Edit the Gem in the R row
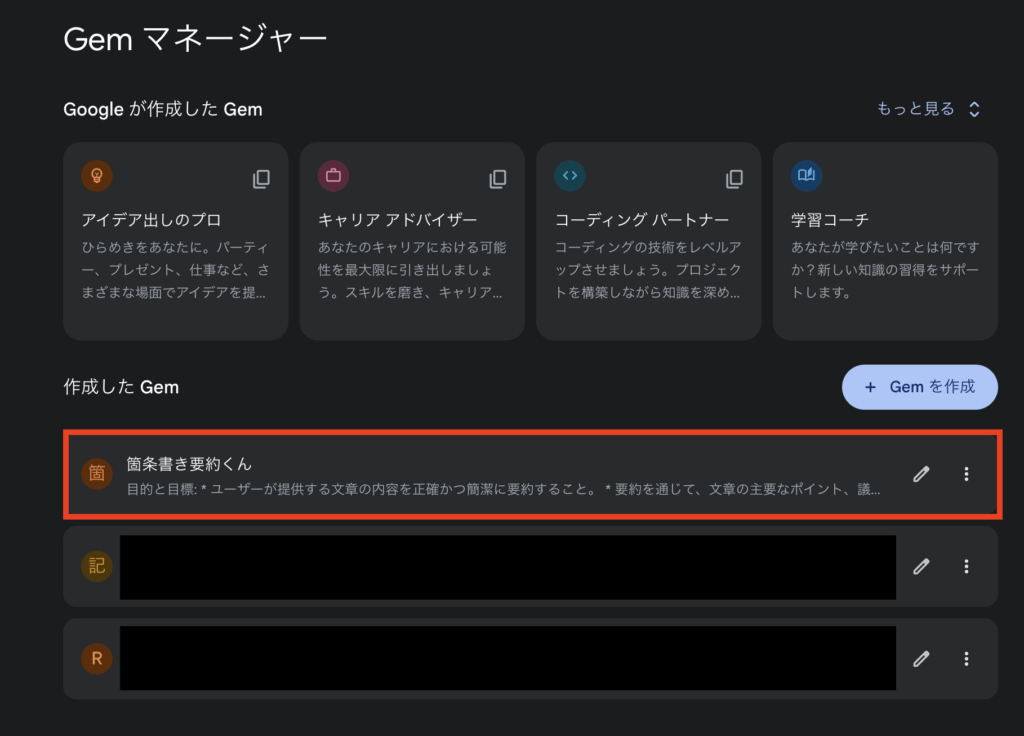This screenshot has height=736, width=1024. 921,658
